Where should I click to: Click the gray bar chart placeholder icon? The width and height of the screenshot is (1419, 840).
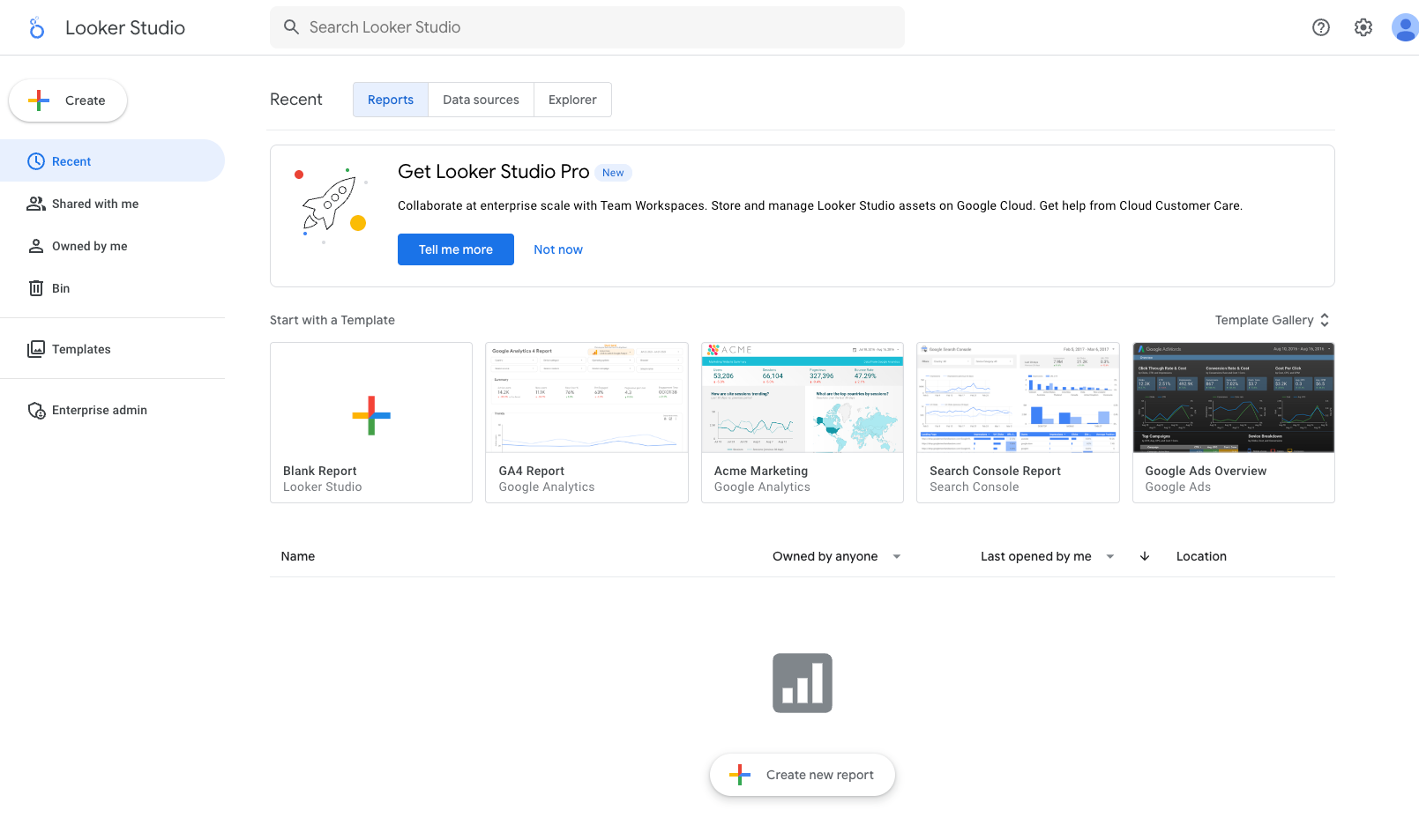point(803,683)
